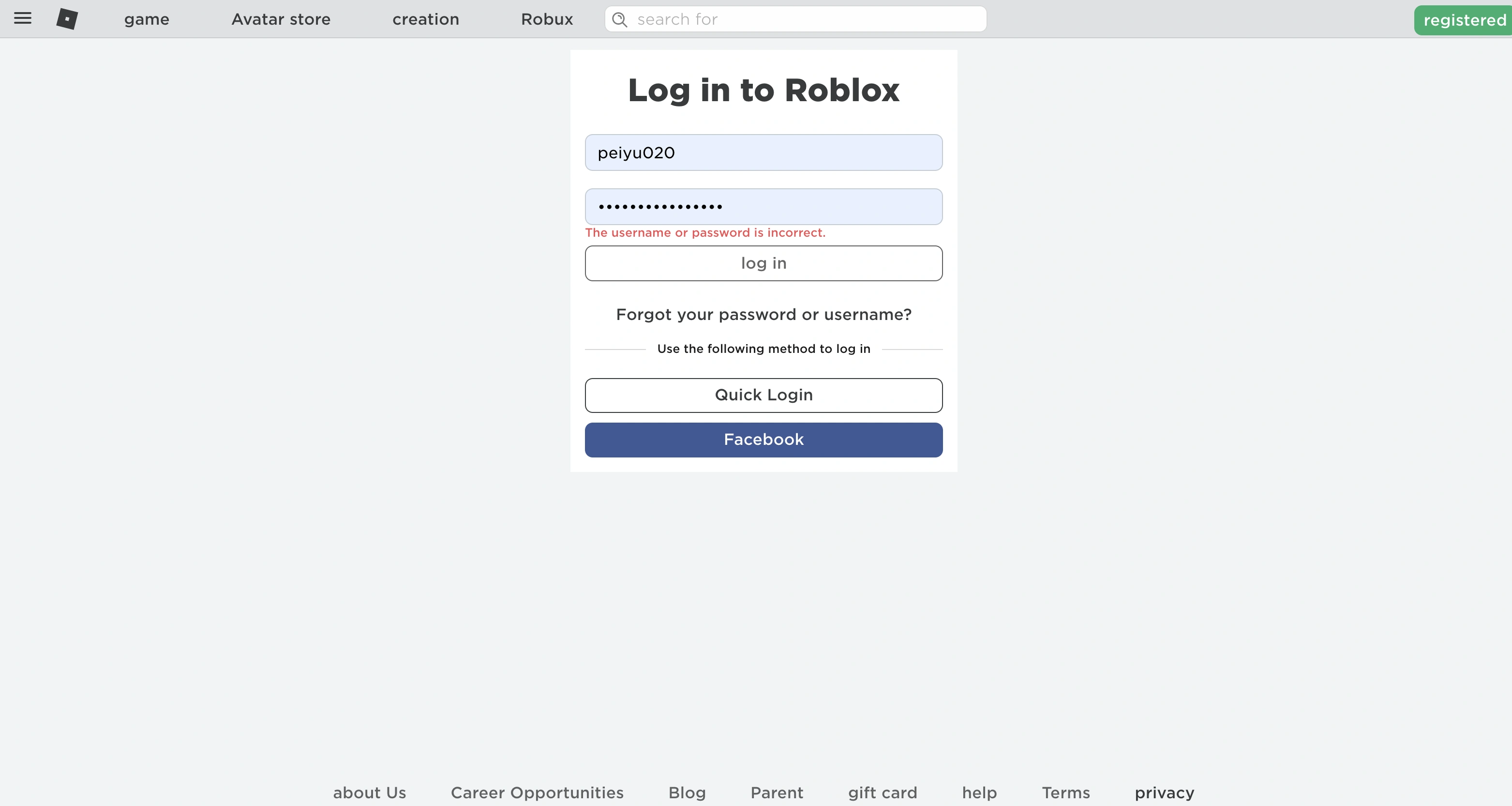The width and height of the screenshot is (1512, 806).
Task: Open the privacy footer link
Action: click(1164, 792)
